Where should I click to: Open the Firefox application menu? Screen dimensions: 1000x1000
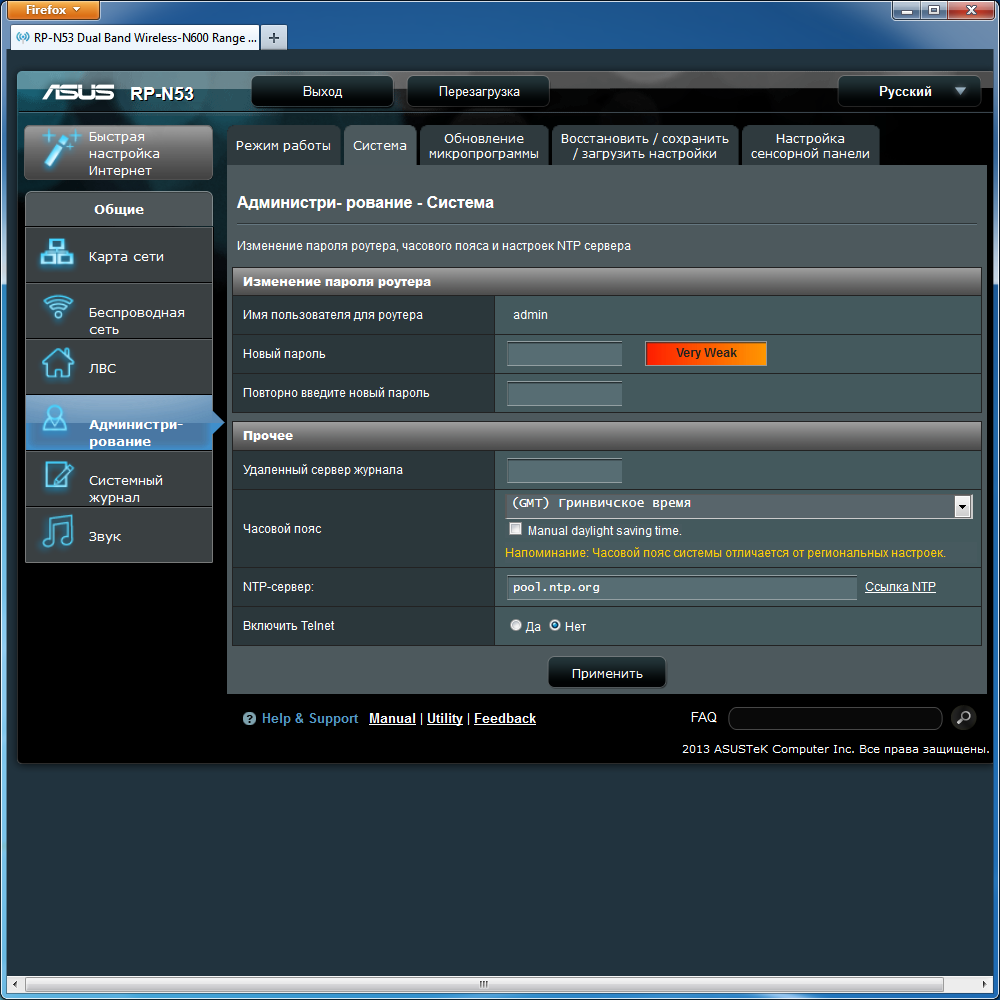click(54, 10)
